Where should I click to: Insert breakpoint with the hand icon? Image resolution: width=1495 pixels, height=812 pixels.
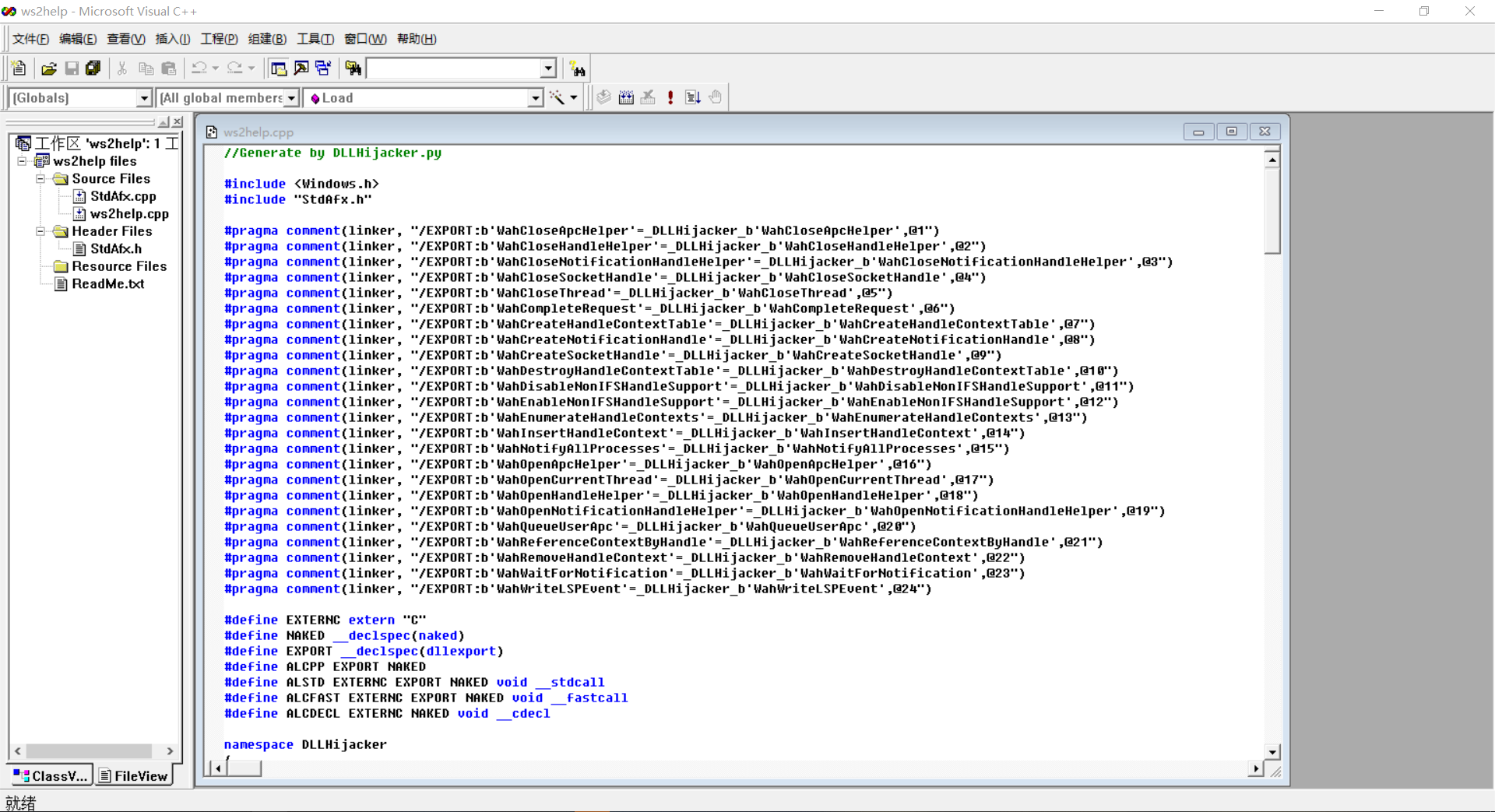click(x=716, y=97)
